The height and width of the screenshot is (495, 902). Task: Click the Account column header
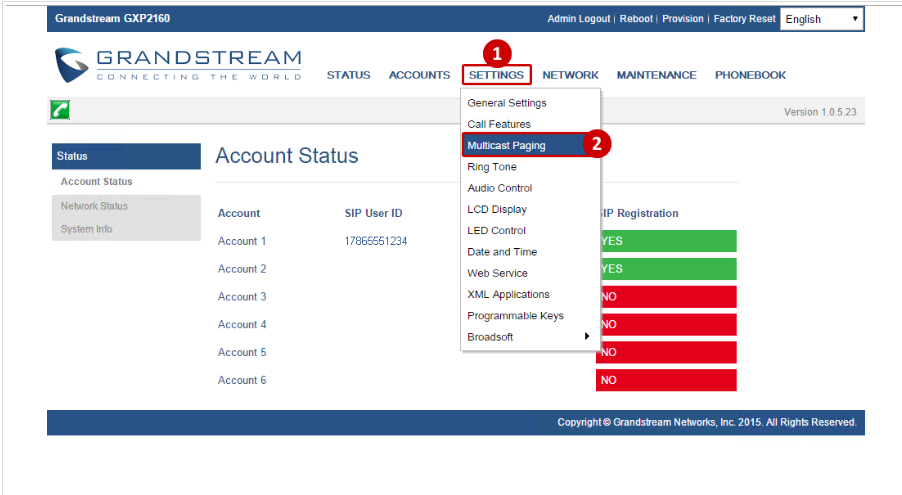point(239,214)
